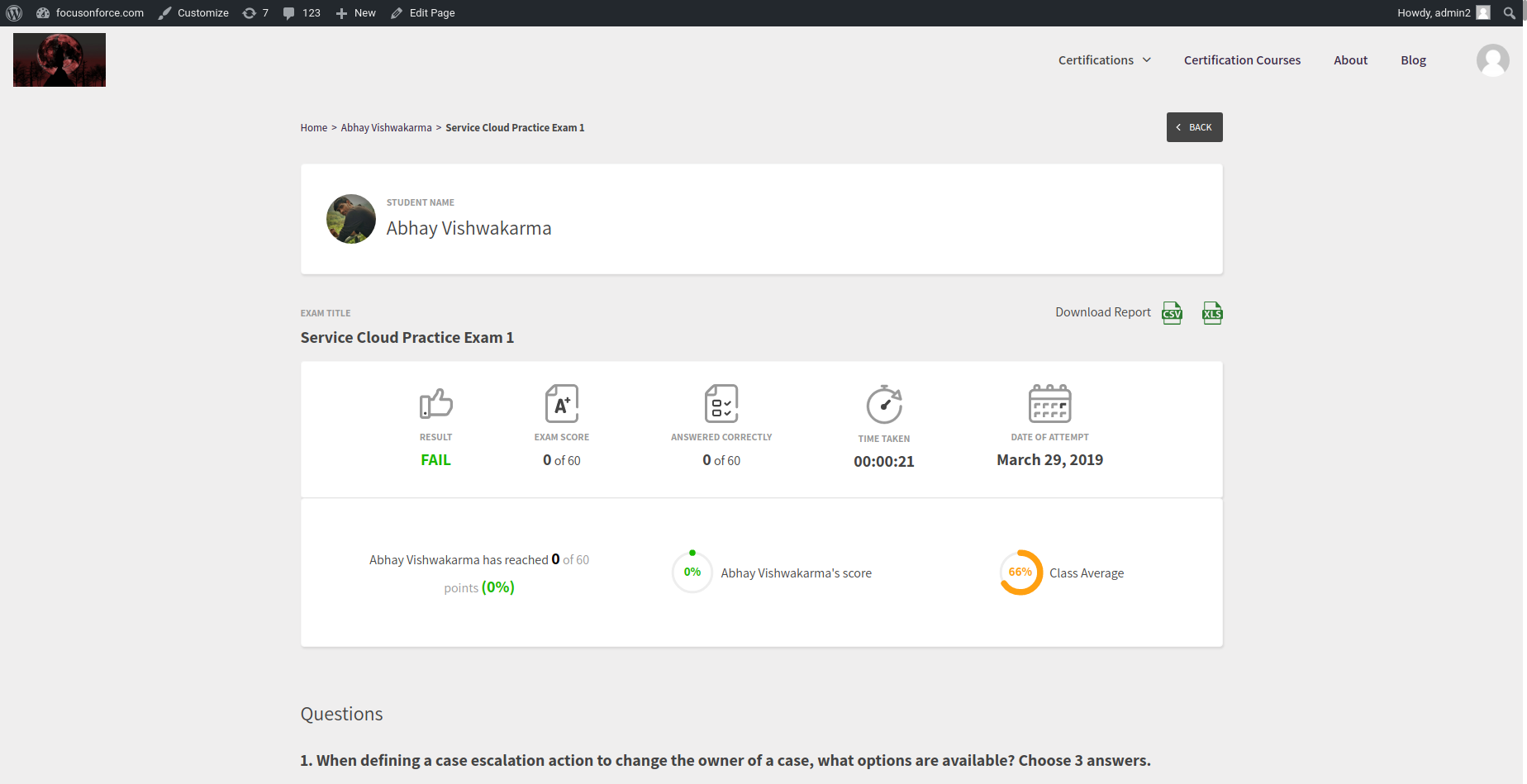Click the 66% Class Average progress ring
Screen dimensions: 1527x784
click(x=1020, y=573)
